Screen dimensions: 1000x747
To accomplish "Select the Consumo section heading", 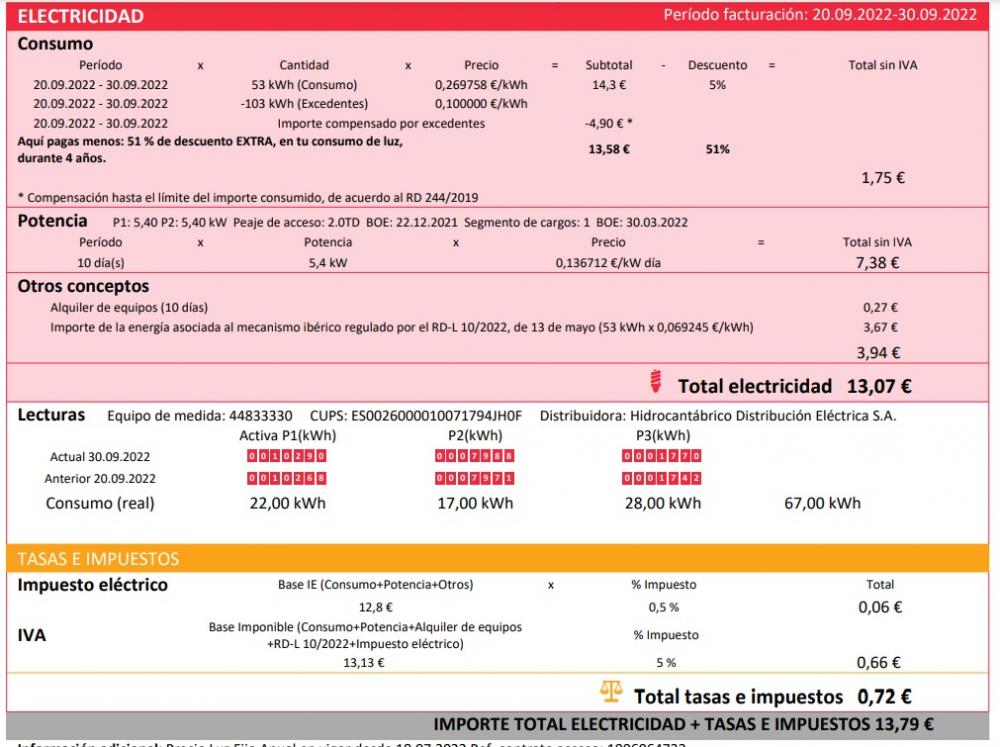I will click(55, 43).
